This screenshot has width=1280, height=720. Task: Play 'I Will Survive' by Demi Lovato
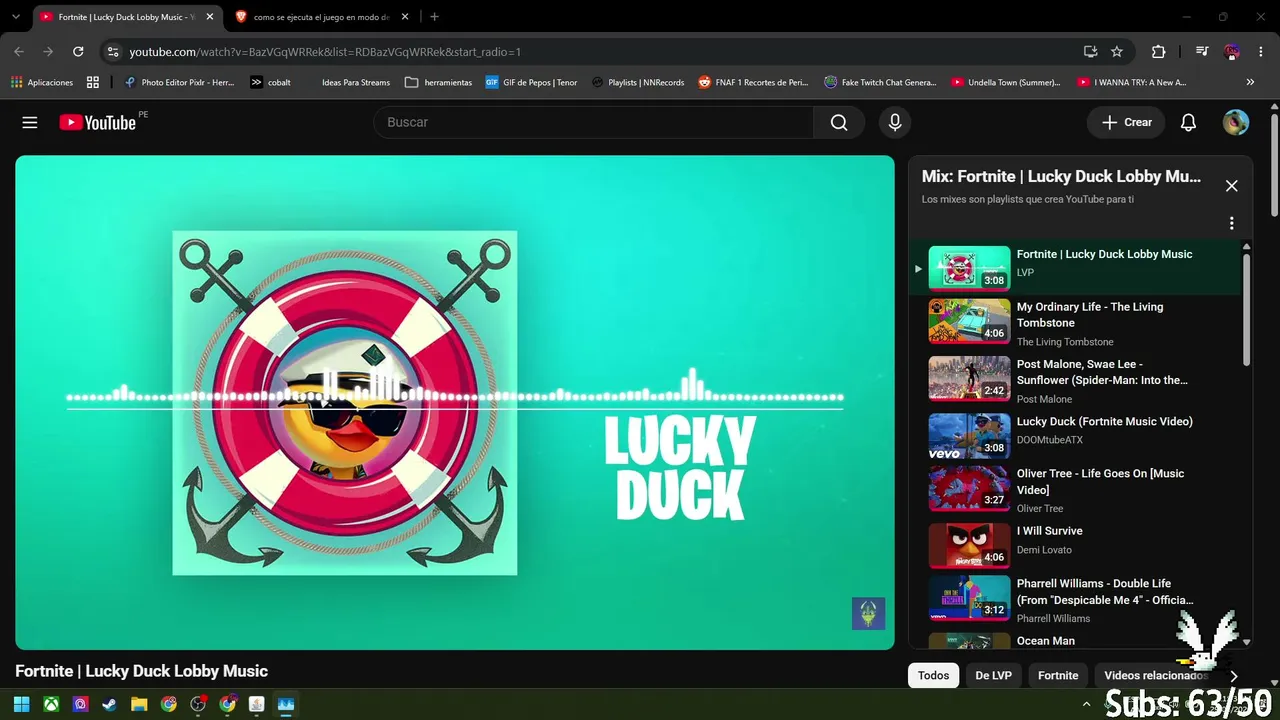pos(1076,545)
